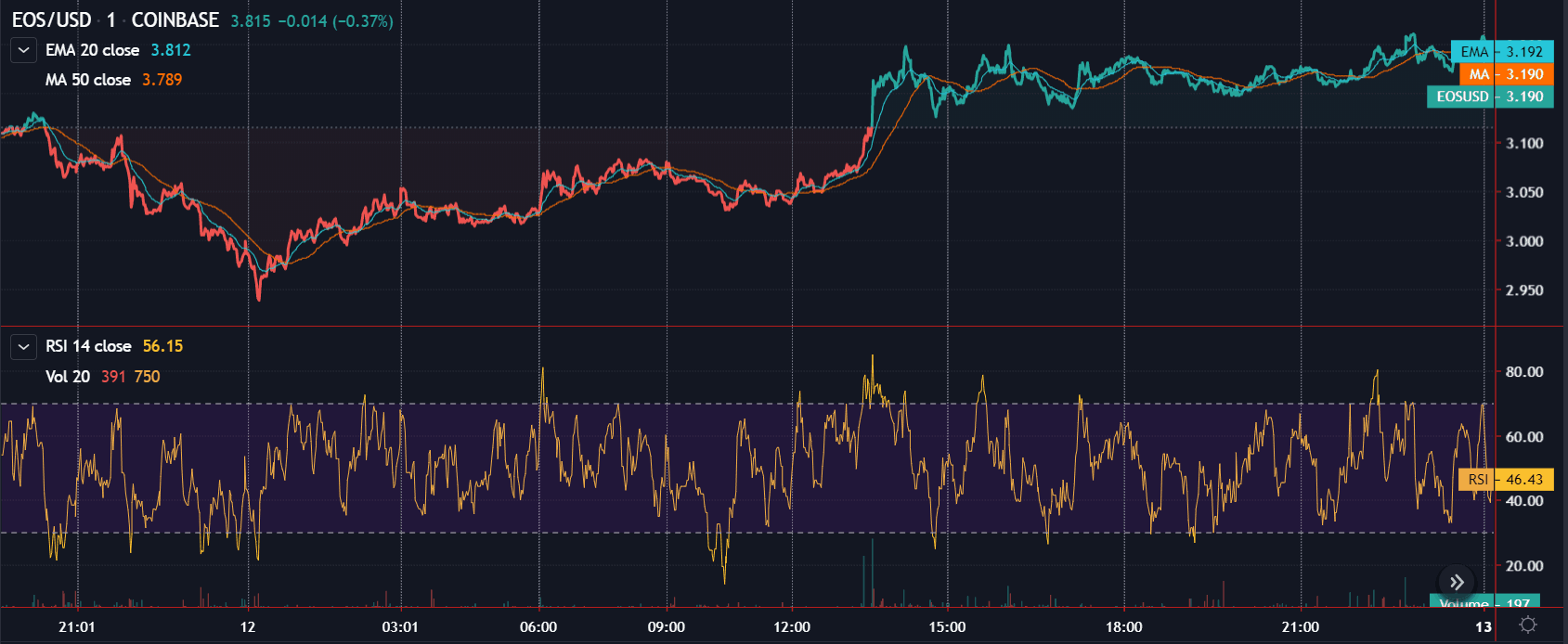Click the price 3.815 in header
Image resolution: width=1568 pixels, height=644 pixels.
click(x=251, y=21)
